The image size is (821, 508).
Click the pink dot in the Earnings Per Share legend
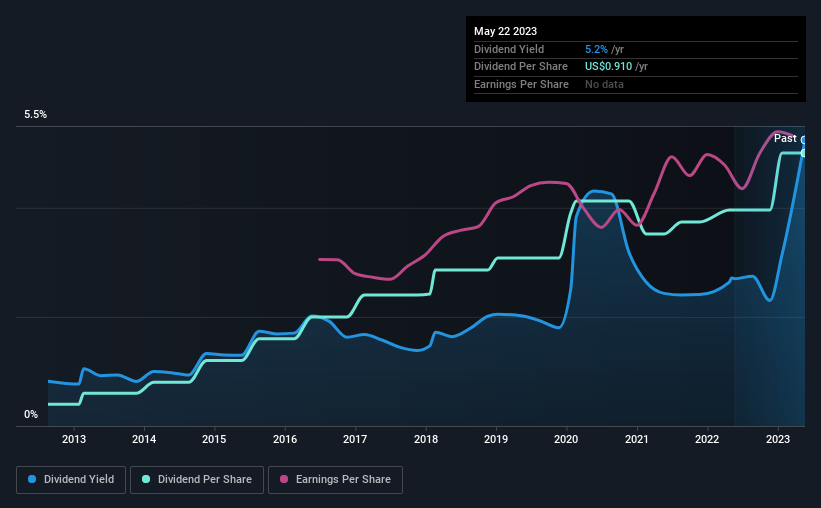point(285,480)
